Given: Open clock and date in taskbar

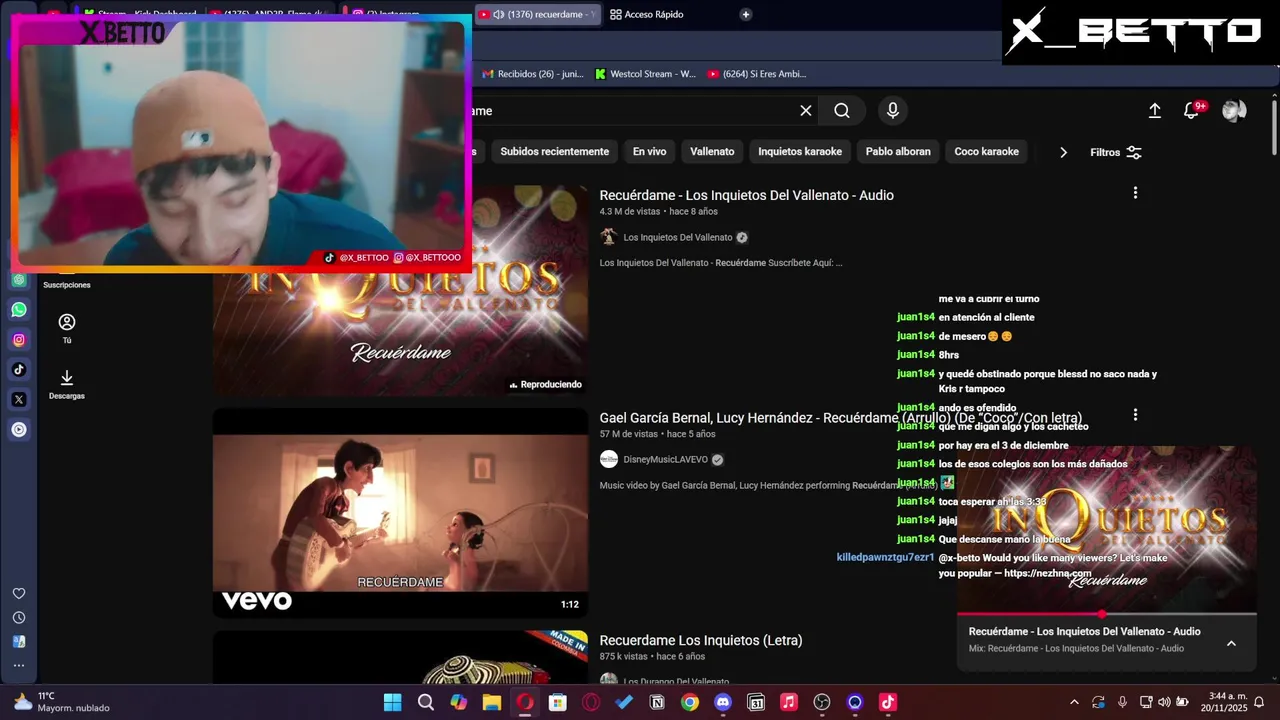Looking at the screenshot, I should (x=1226, y=702).
